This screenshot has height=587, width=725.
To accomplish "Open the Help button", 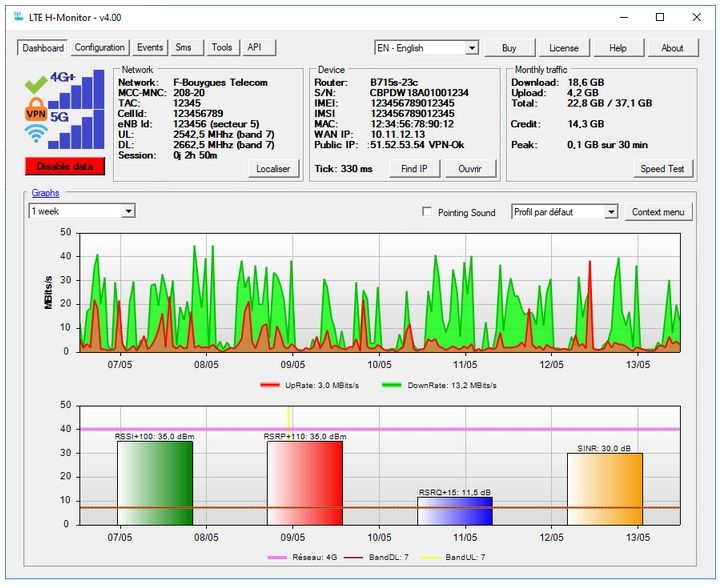I will coord(618,48).
